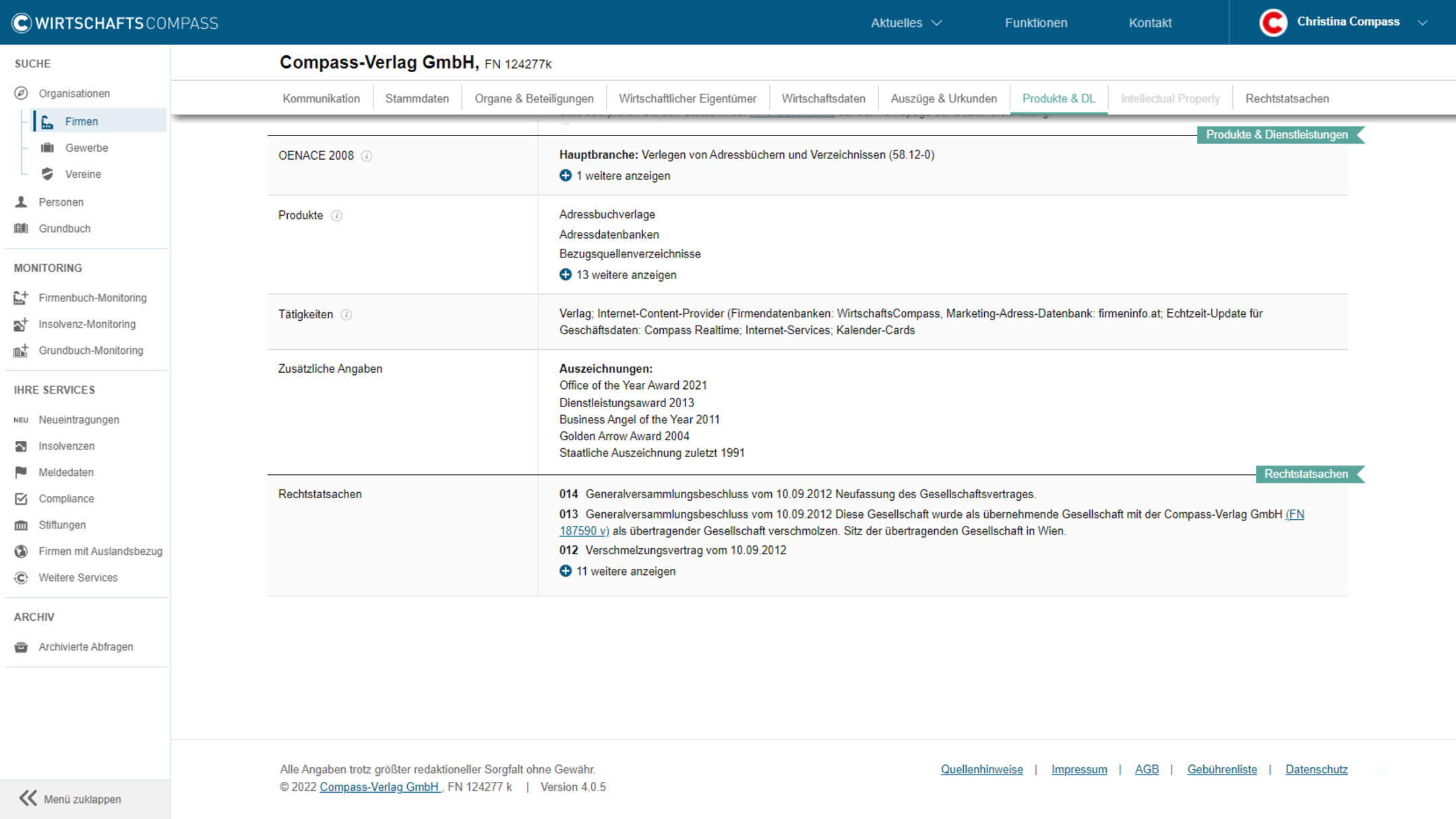Select Personen in the sidebar

(61, 202)
